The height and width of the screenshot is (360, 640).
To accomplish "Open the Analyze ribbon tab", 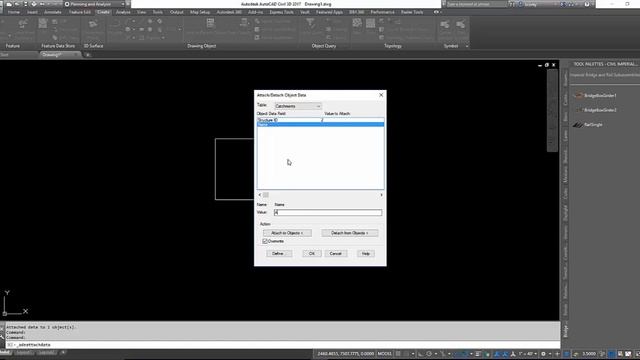I will tap(123, 12).
